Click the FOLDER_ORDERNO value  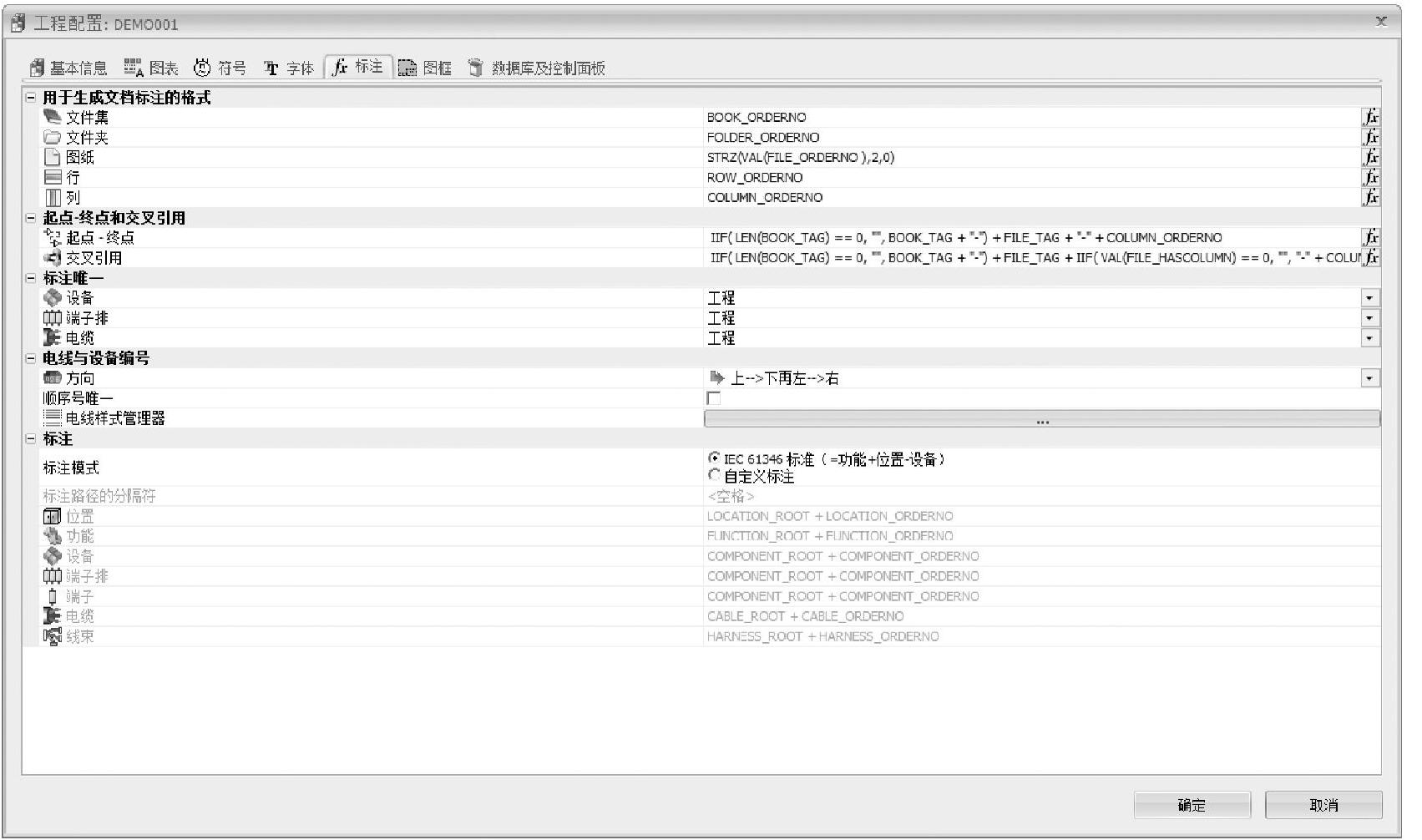763,137
